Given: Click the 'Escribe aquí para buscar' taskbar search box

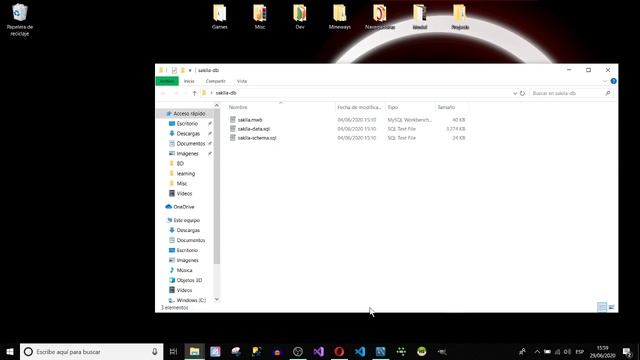Looking at the screenshot, I should pos(91,351).
